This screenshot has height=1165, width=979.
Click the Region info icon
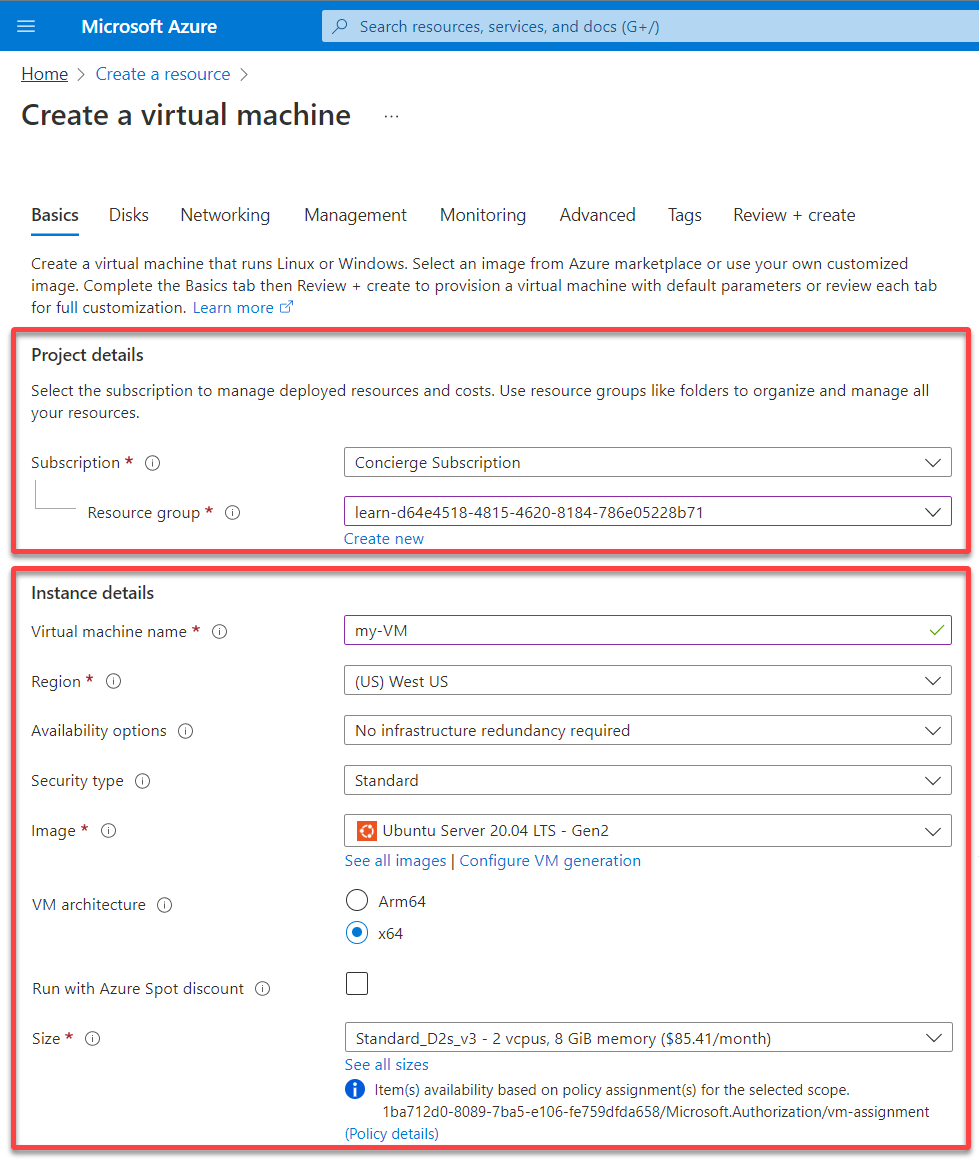click(x=113, y=681)
